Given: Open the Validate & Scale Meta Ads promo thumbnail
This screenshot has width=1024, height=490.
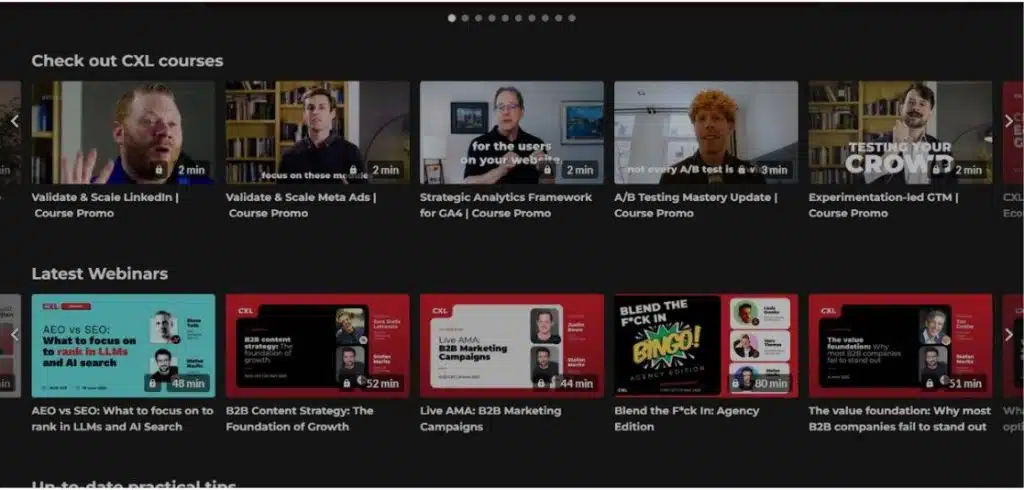Looking at the screenshot, I should coord(317,133).
